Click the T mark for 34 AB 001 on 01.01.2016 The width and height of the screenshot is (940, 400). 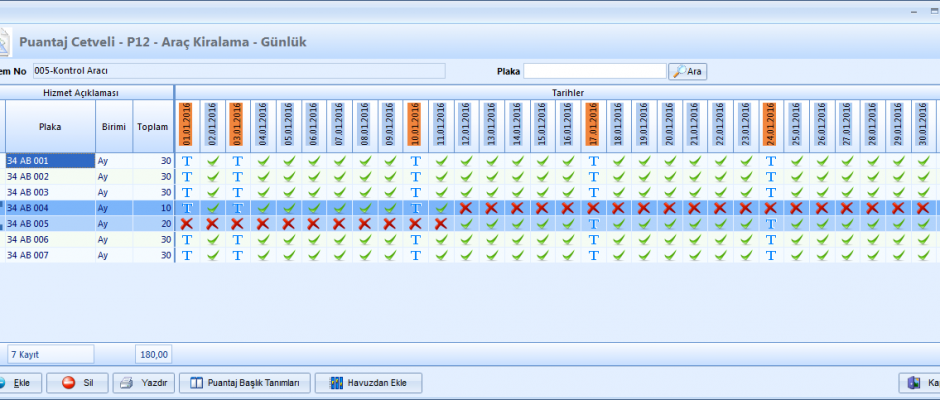coord(186,160)
